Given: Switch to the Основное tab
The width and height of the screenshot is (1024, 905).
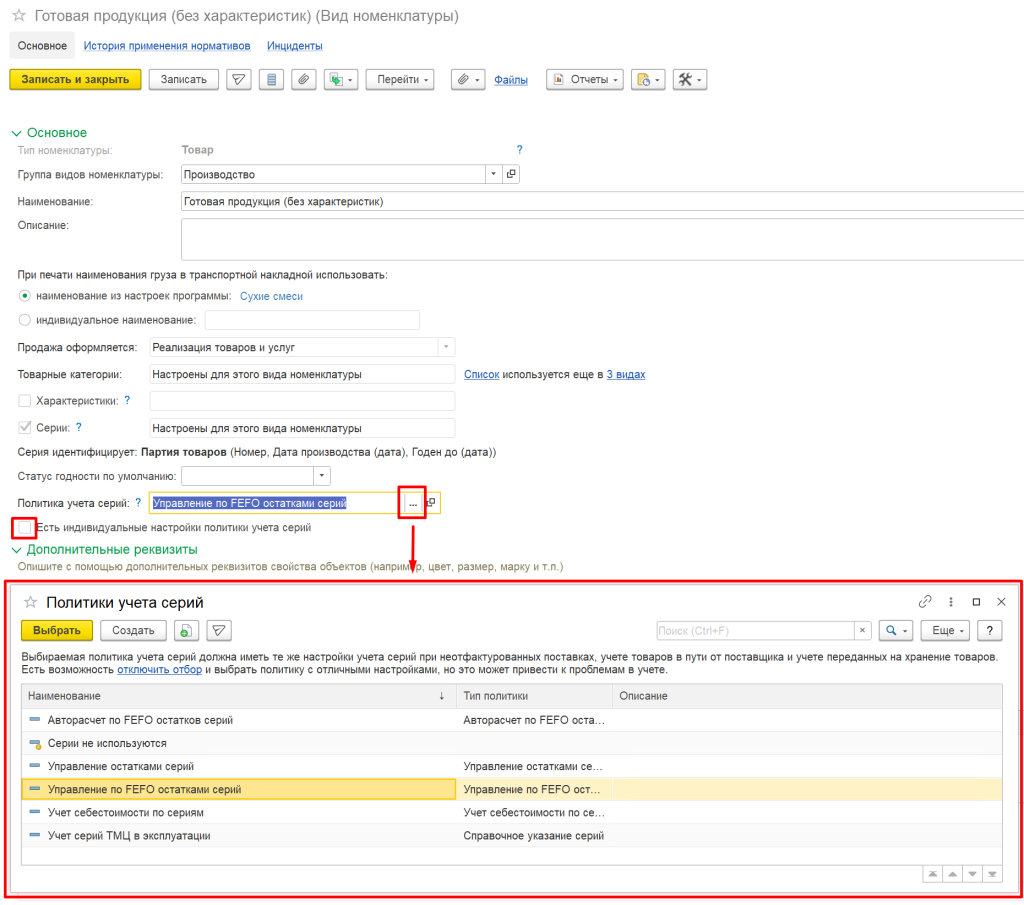Looking at the screenshot, I should [42, 46].
